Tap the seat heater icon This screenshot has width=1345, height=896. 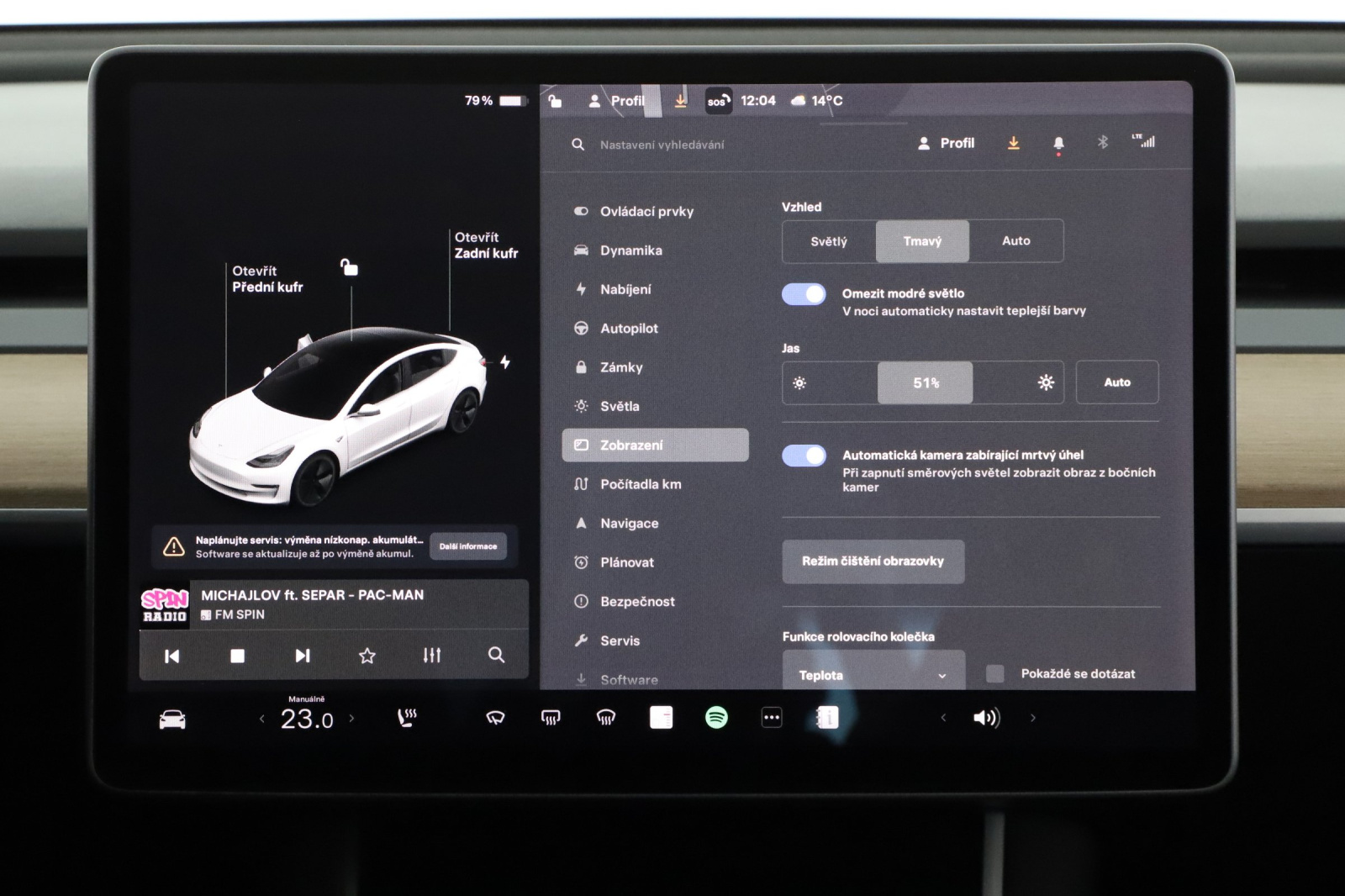407,718
